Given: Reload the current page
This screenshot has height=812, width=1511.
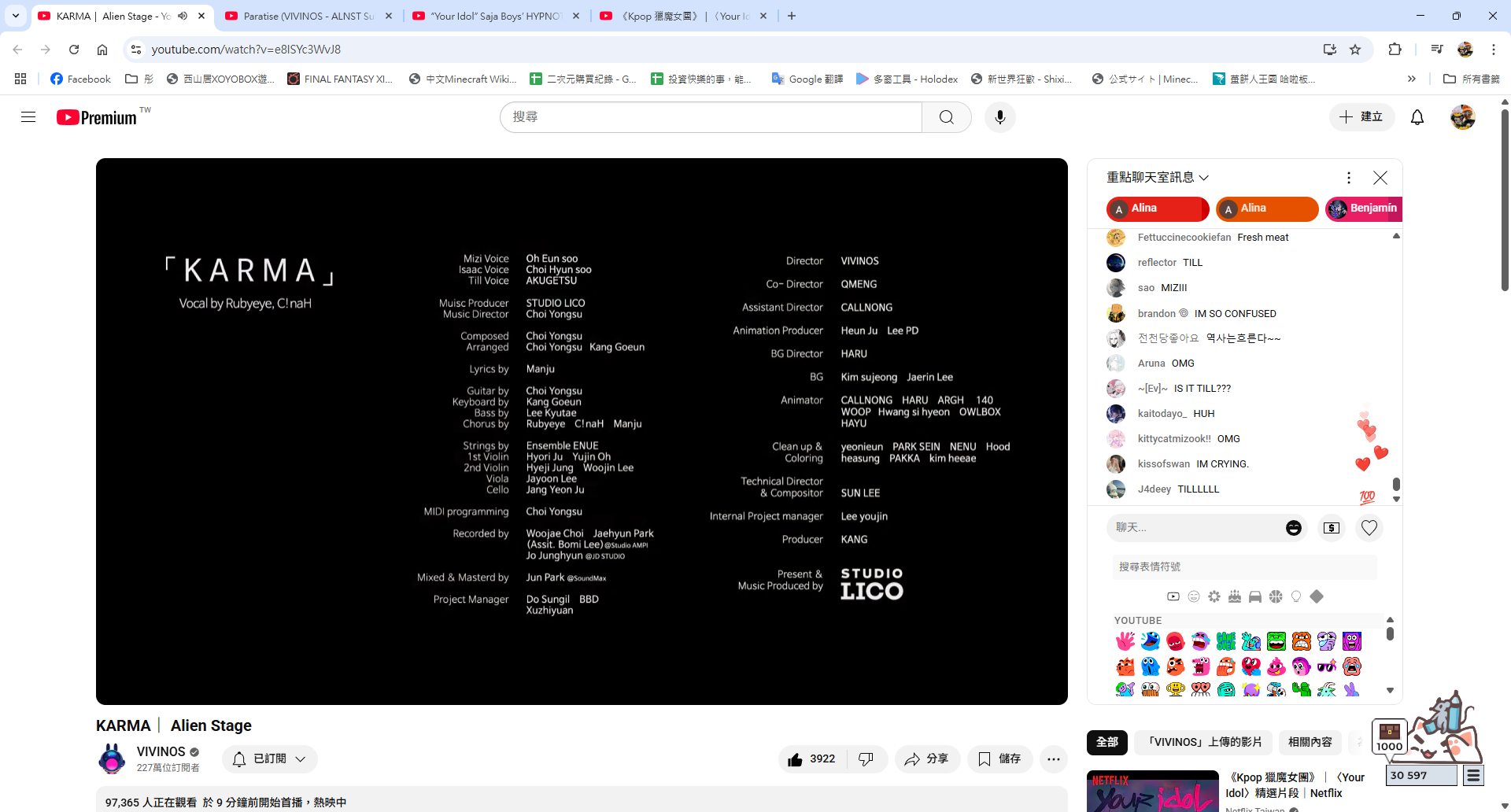Looking at the screenshot, I should click(74, 50).
